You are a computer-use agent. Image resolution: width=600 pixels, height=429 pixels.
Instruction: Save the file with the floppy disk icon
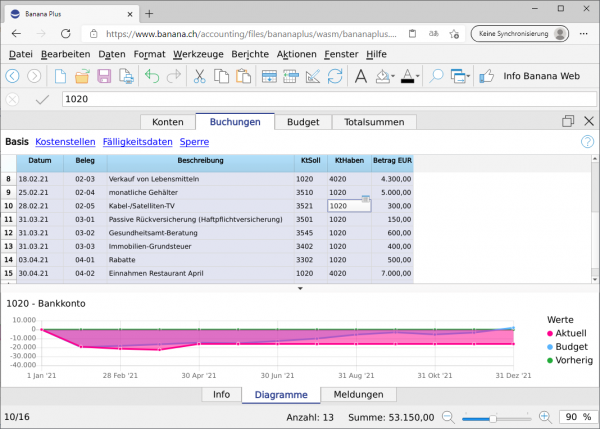click(x=104, y=76)
